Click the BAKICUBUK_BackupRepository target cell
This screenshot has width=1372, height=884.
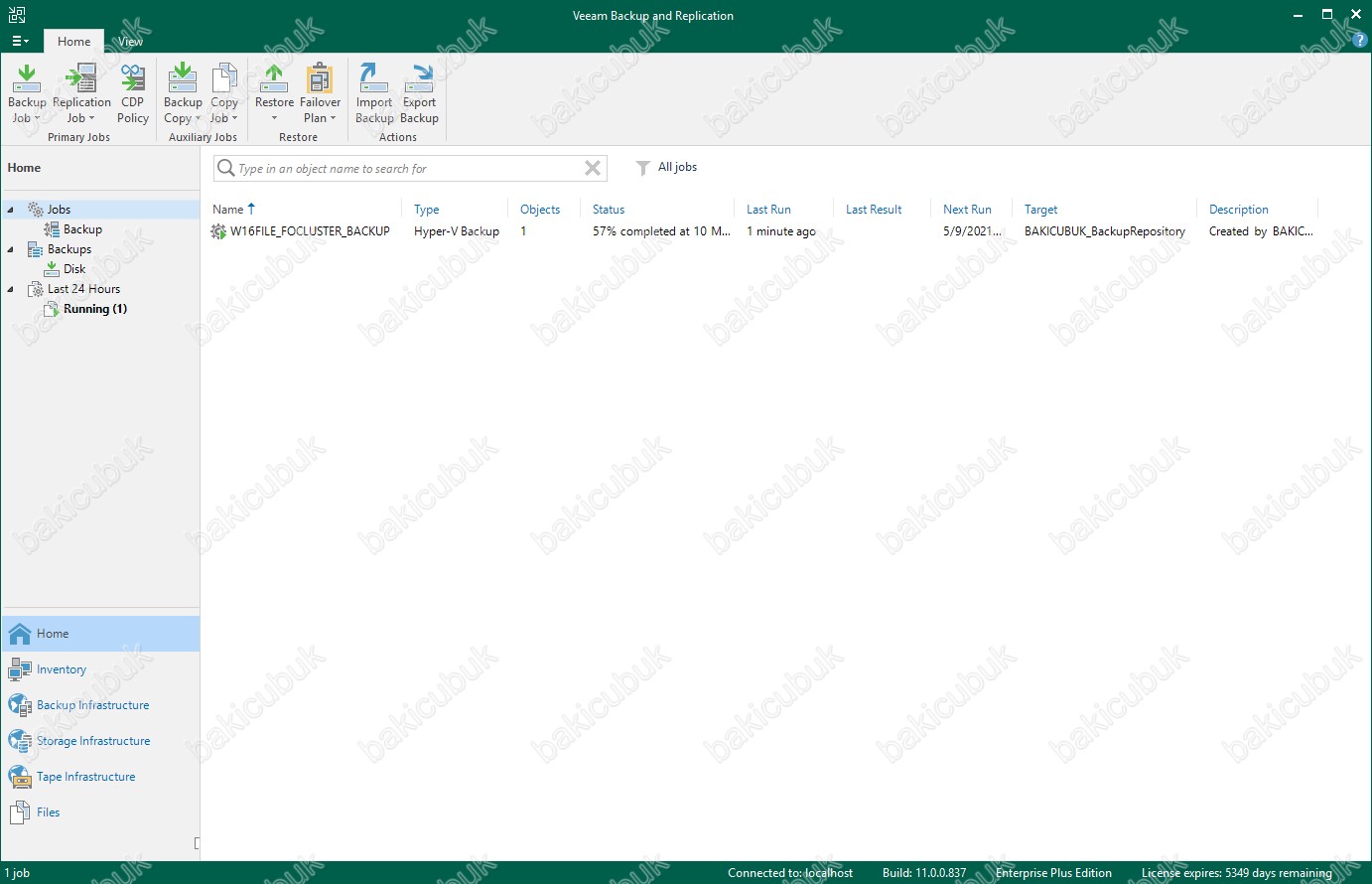[1105, 231]
